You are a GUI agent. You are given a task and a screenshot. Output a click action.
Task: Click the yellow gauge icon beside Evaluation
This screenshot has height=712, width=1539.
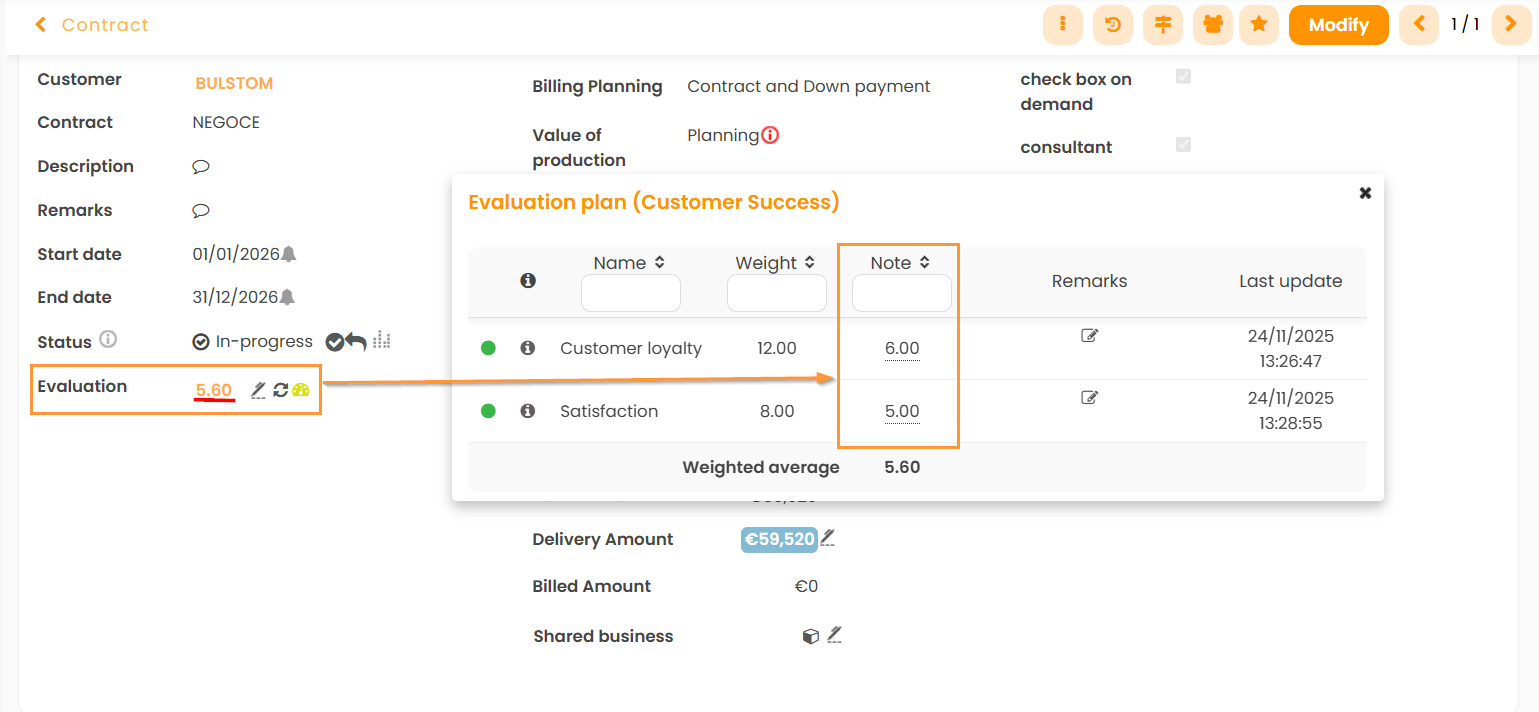(301, 390)
